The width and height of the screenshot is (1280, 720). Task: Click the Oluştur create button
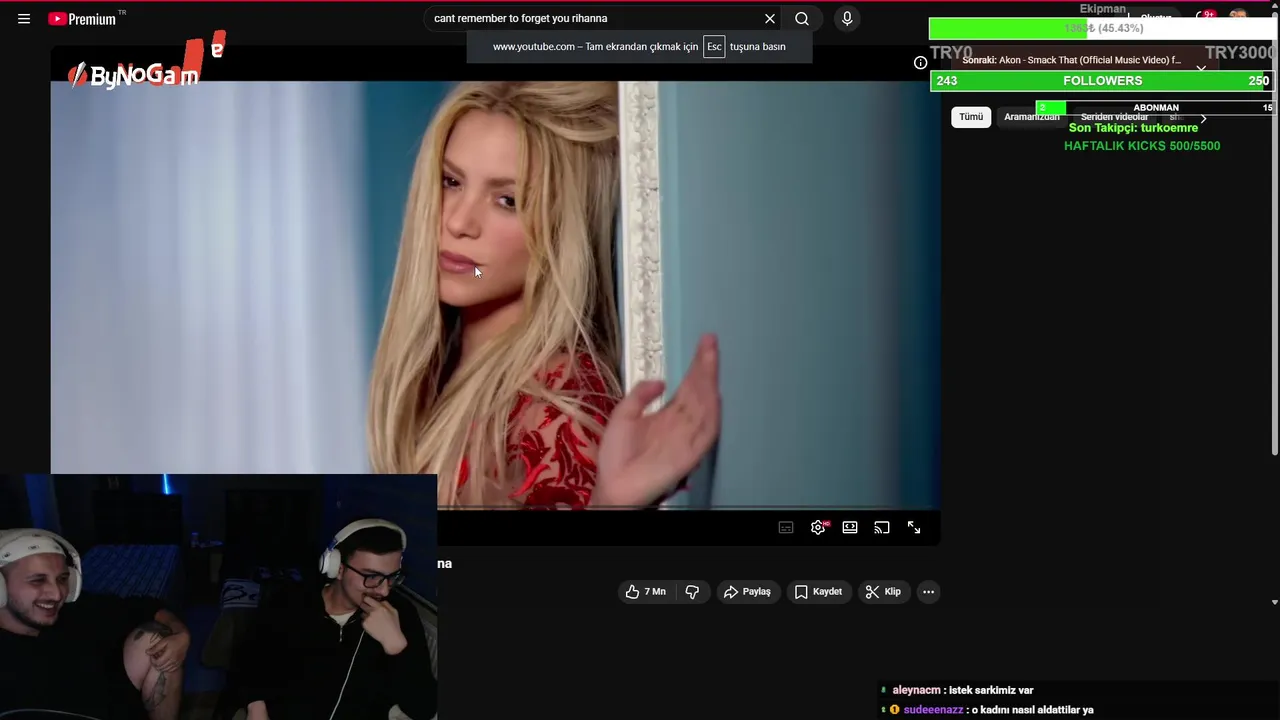tap(1155, 18)
